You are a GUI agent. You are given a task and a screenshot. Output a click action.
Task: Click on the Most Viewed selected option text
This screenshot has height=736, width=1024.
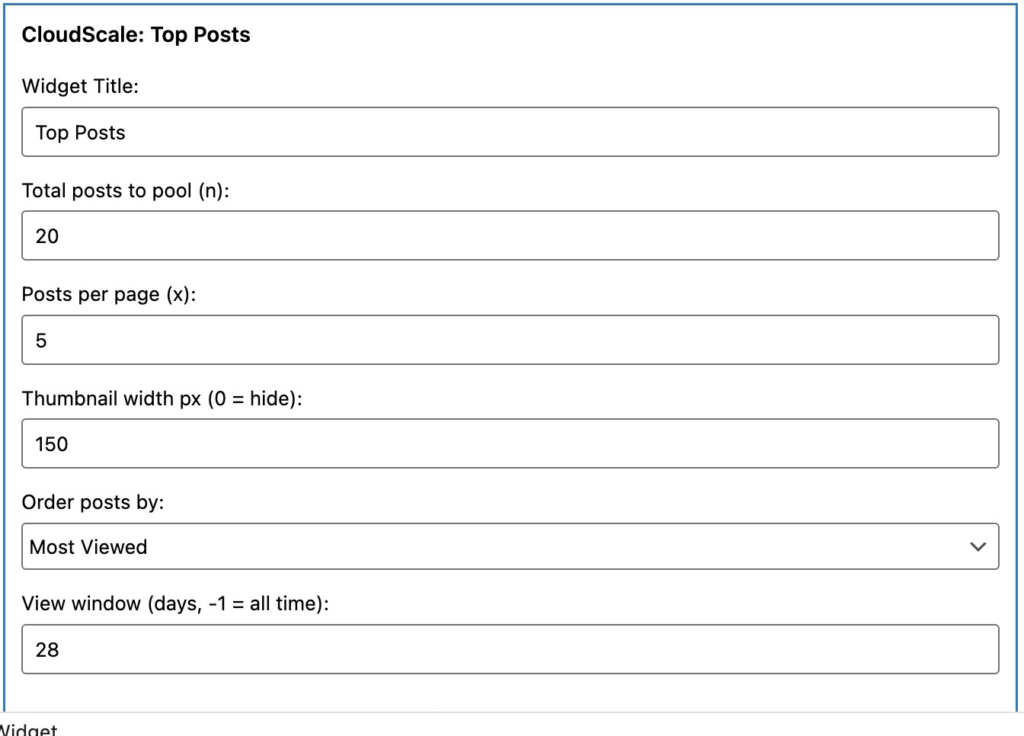88,547
